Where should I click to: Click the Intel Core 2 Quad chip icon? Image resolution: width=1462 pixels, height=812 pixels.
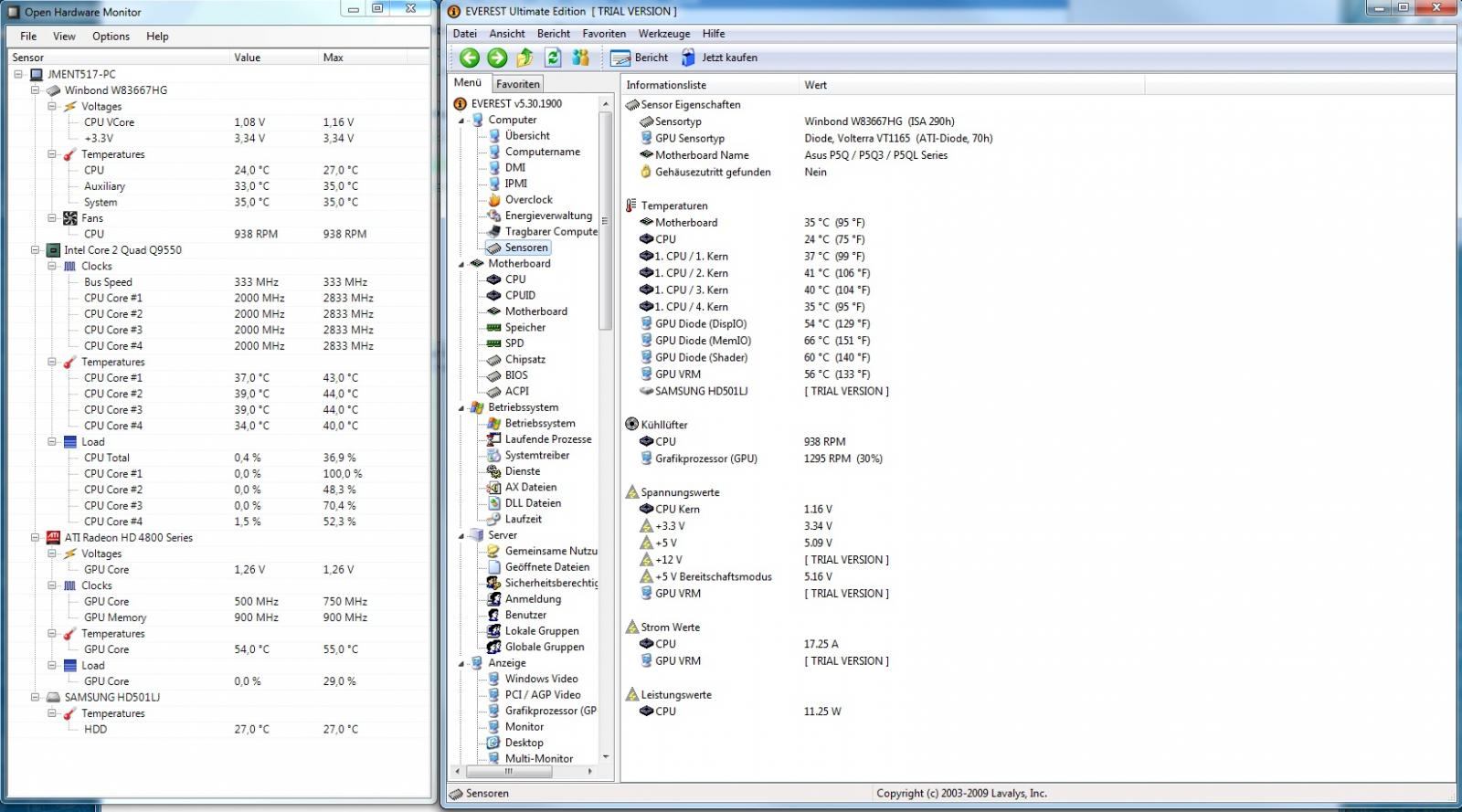tap(54, 250)
